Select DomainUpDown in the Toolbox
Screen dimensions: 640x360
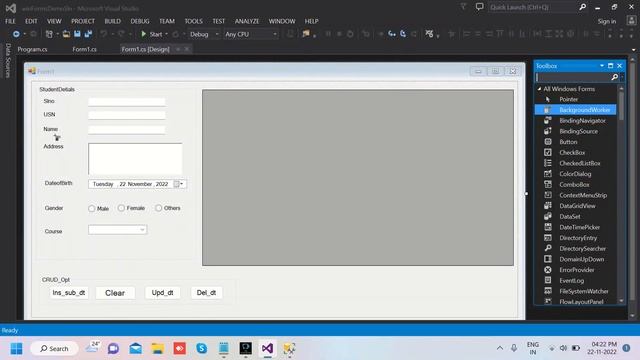[576, 259]
